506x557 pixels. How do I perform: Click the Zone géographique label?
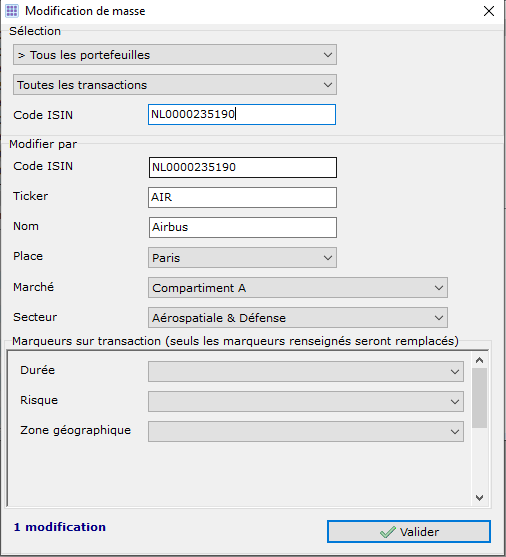pos(76,431)
